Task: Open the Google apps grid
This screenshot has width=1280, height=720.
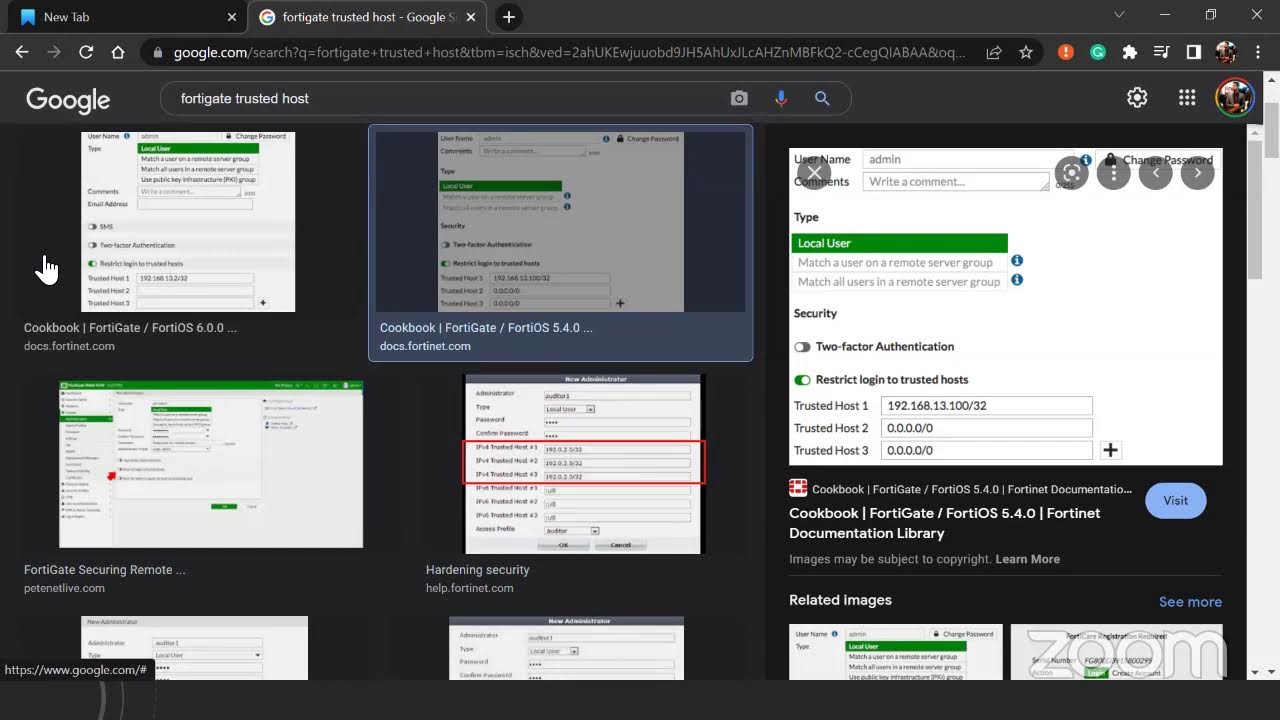Action: tap(1187, 97)
